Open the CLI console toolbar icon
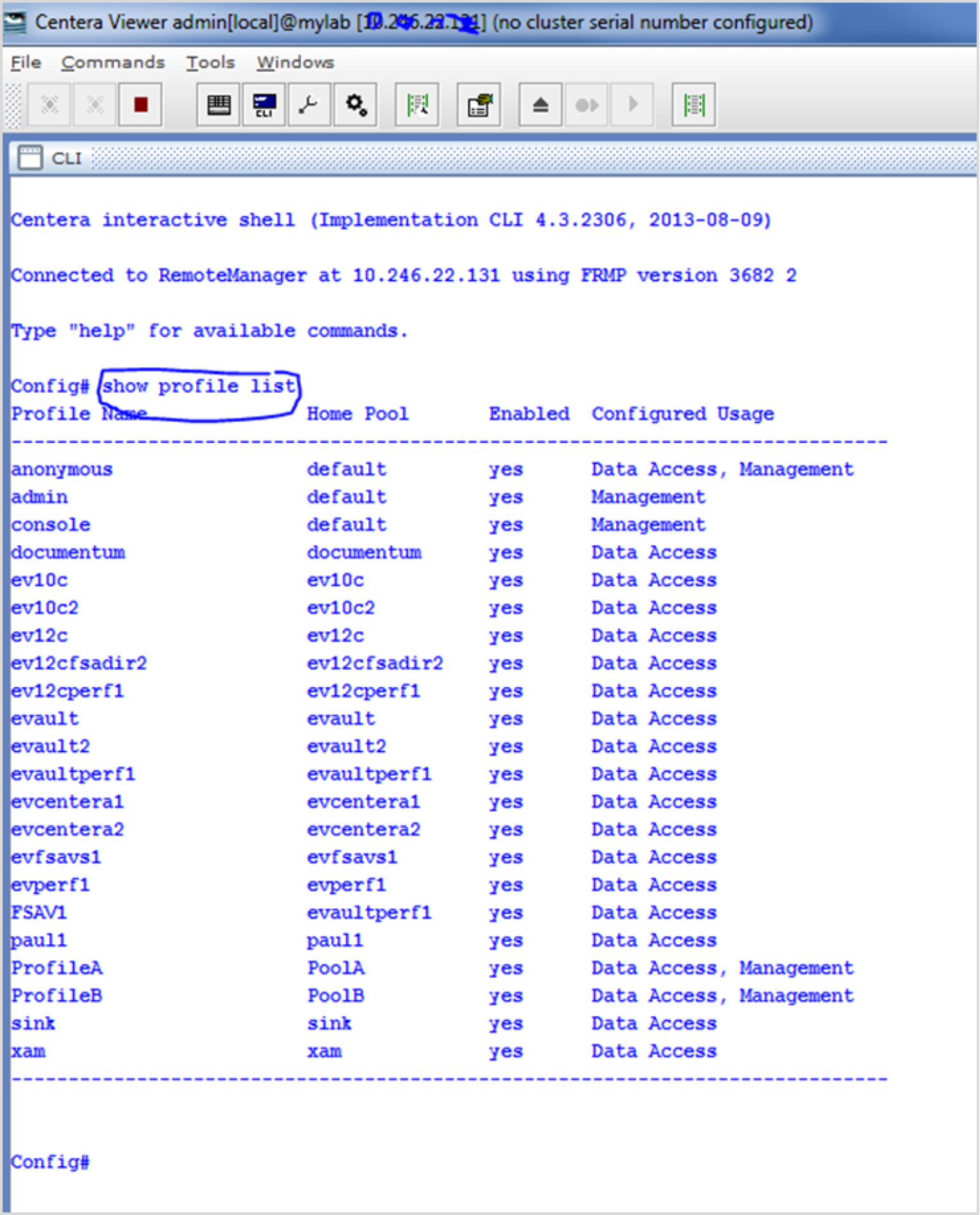The image size is (980, 1215). [x=264, y=104]
